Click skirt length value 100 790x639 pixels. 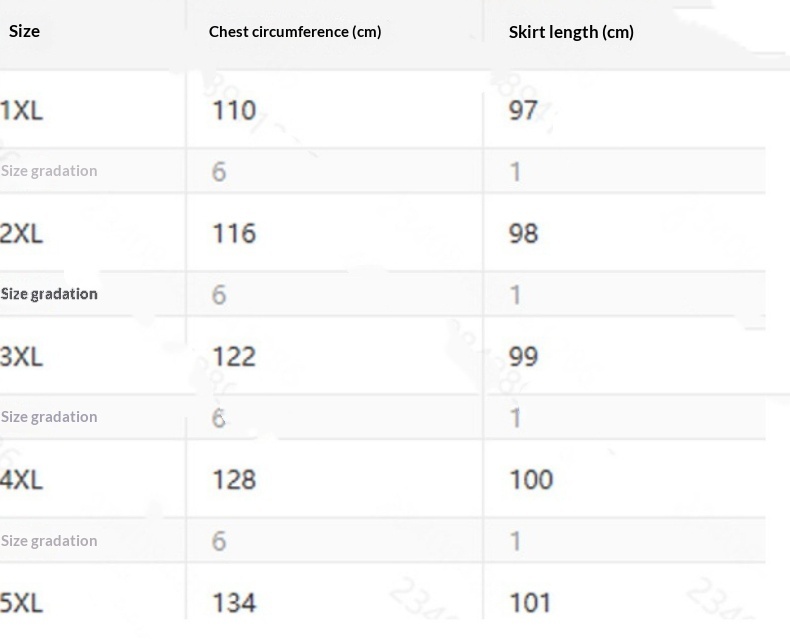530,480
